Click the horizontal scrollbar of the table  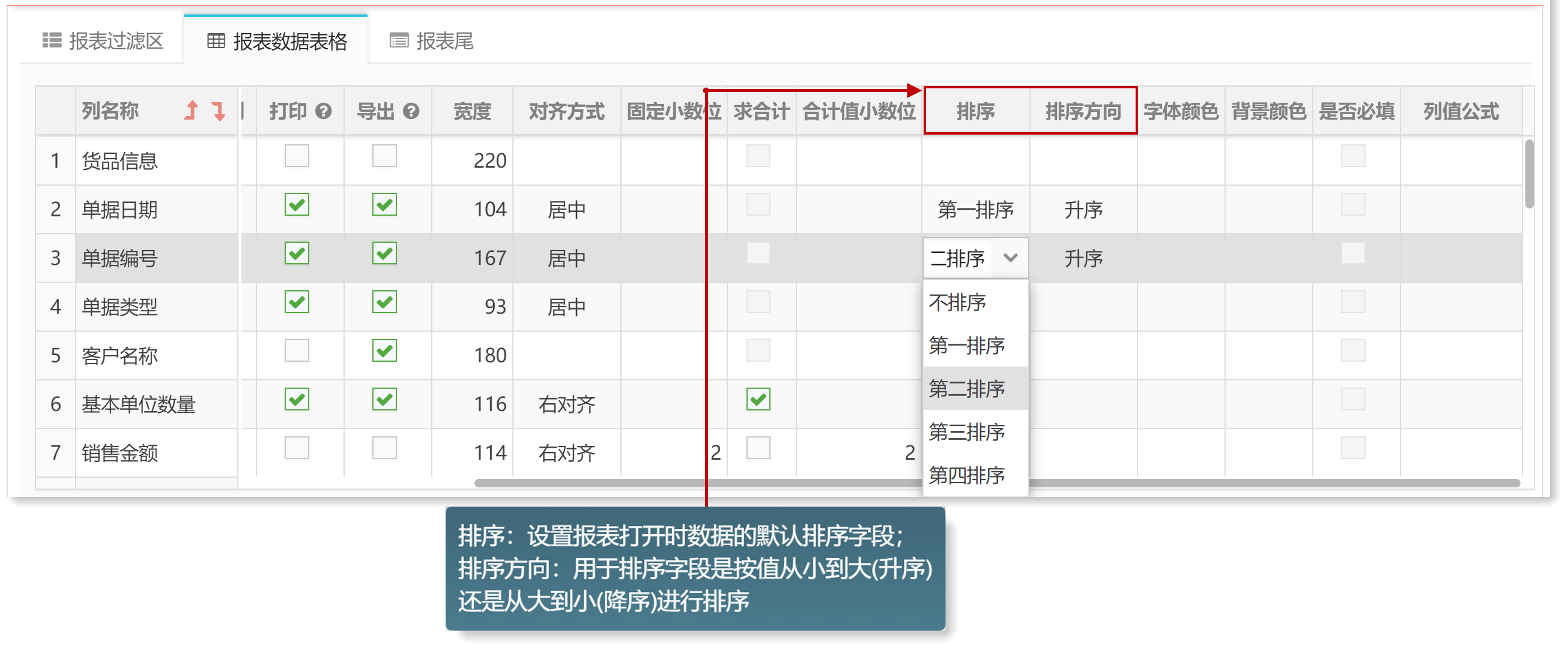coord(997,483)
